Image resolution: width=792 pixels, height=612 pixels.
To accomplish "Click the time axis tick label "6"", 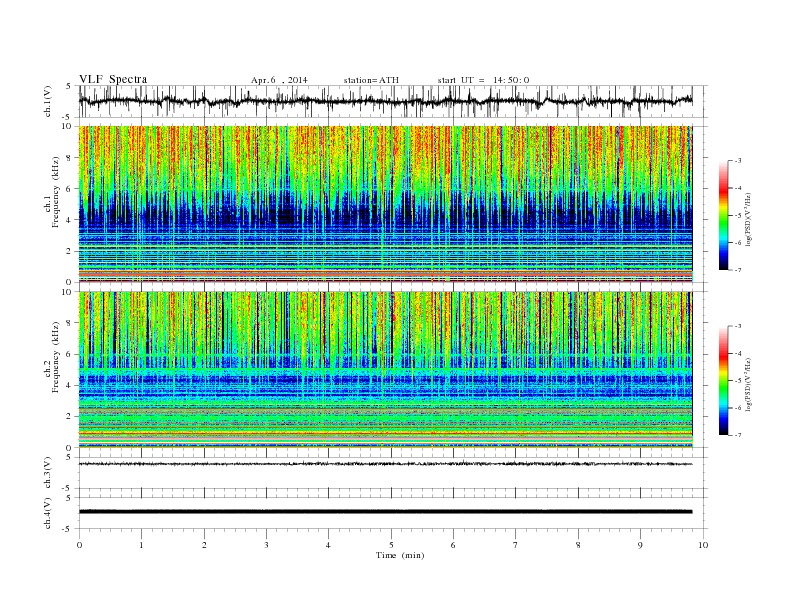I will (x=453, y=545).
